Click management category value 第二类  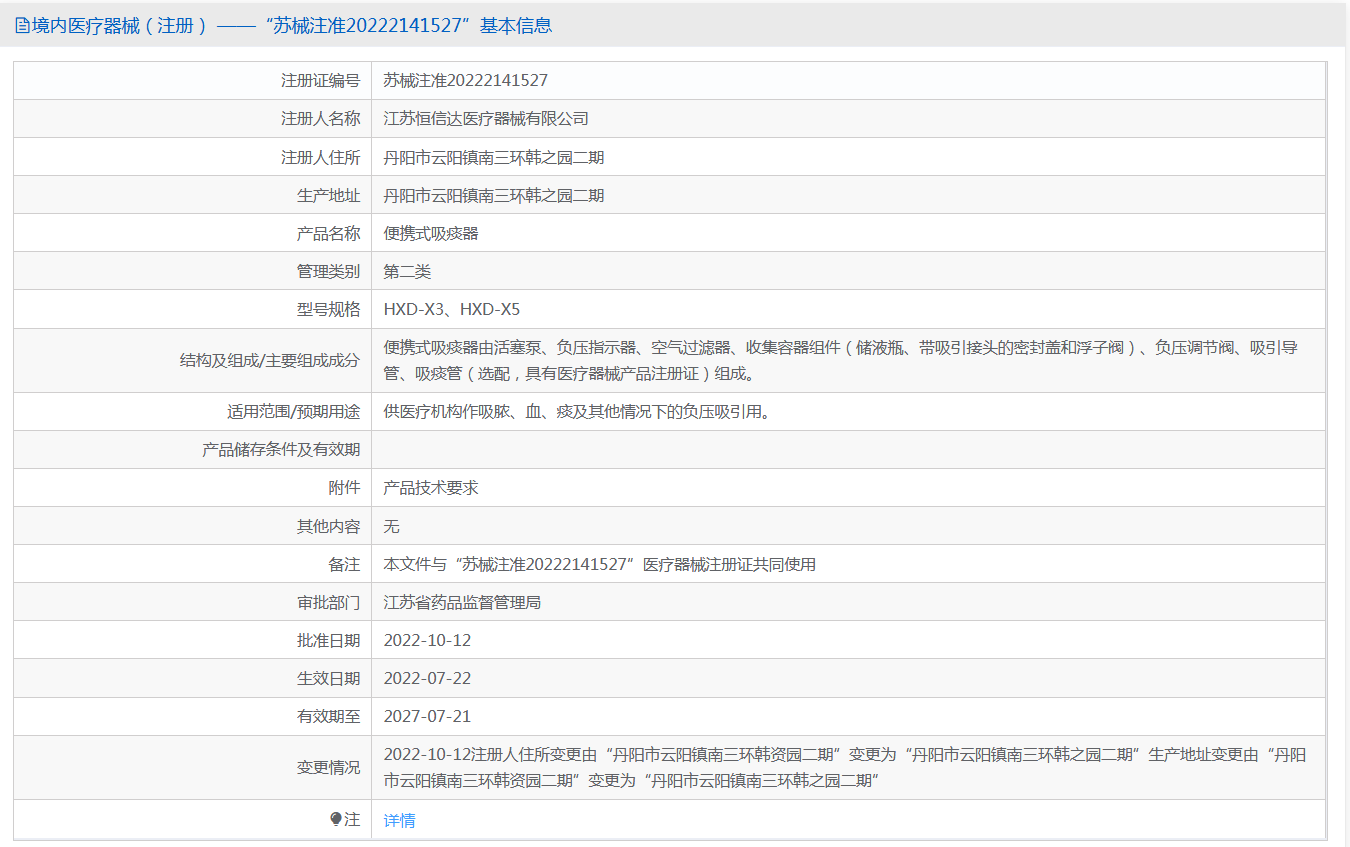(407, 271)
